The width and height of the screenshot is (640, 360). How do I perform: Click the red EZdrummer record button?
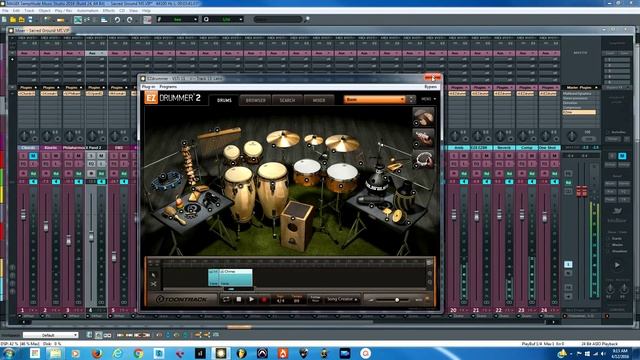tap(264, 299)
